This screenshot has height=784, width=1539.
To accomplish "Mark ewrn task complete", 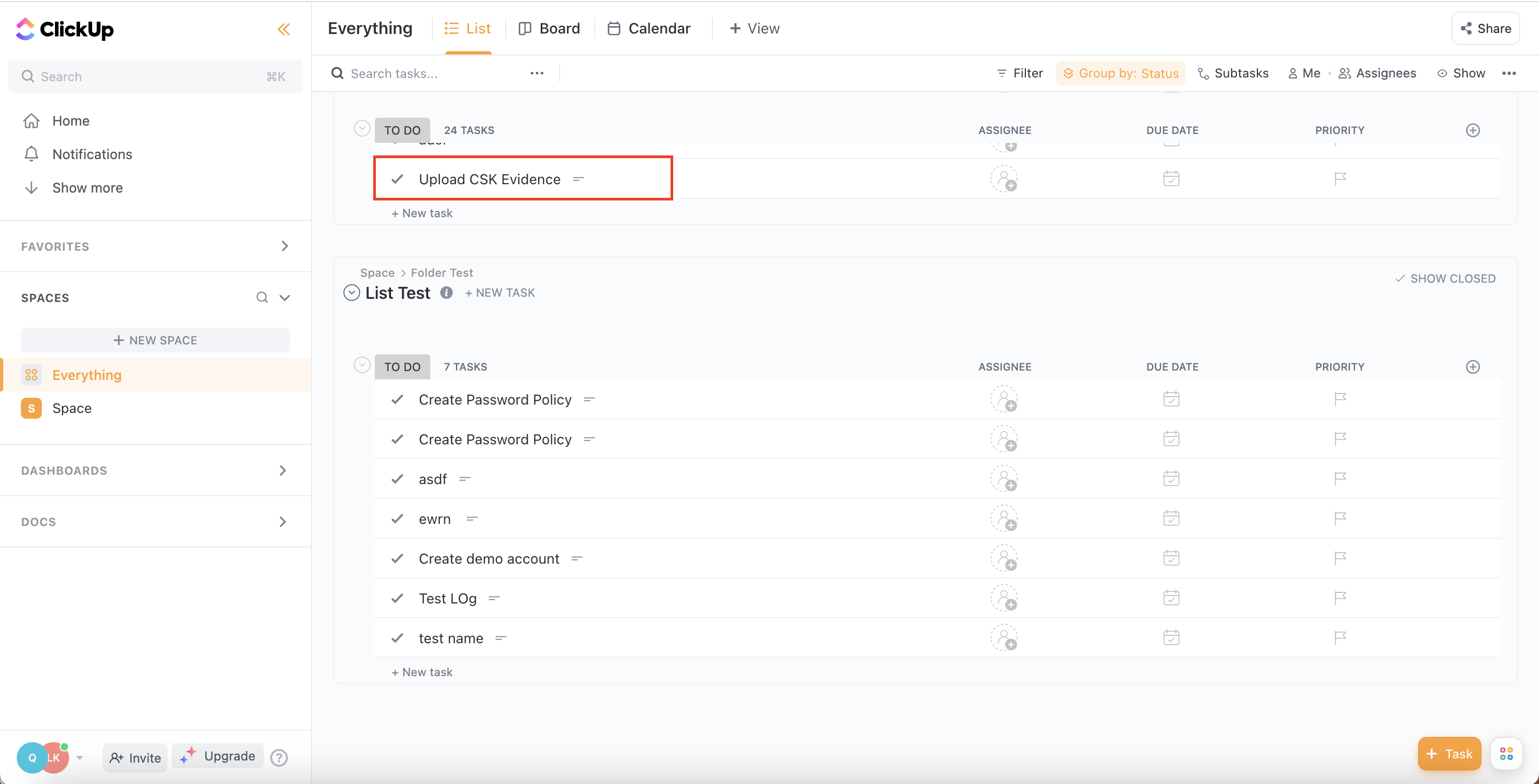I will point(397,519).
